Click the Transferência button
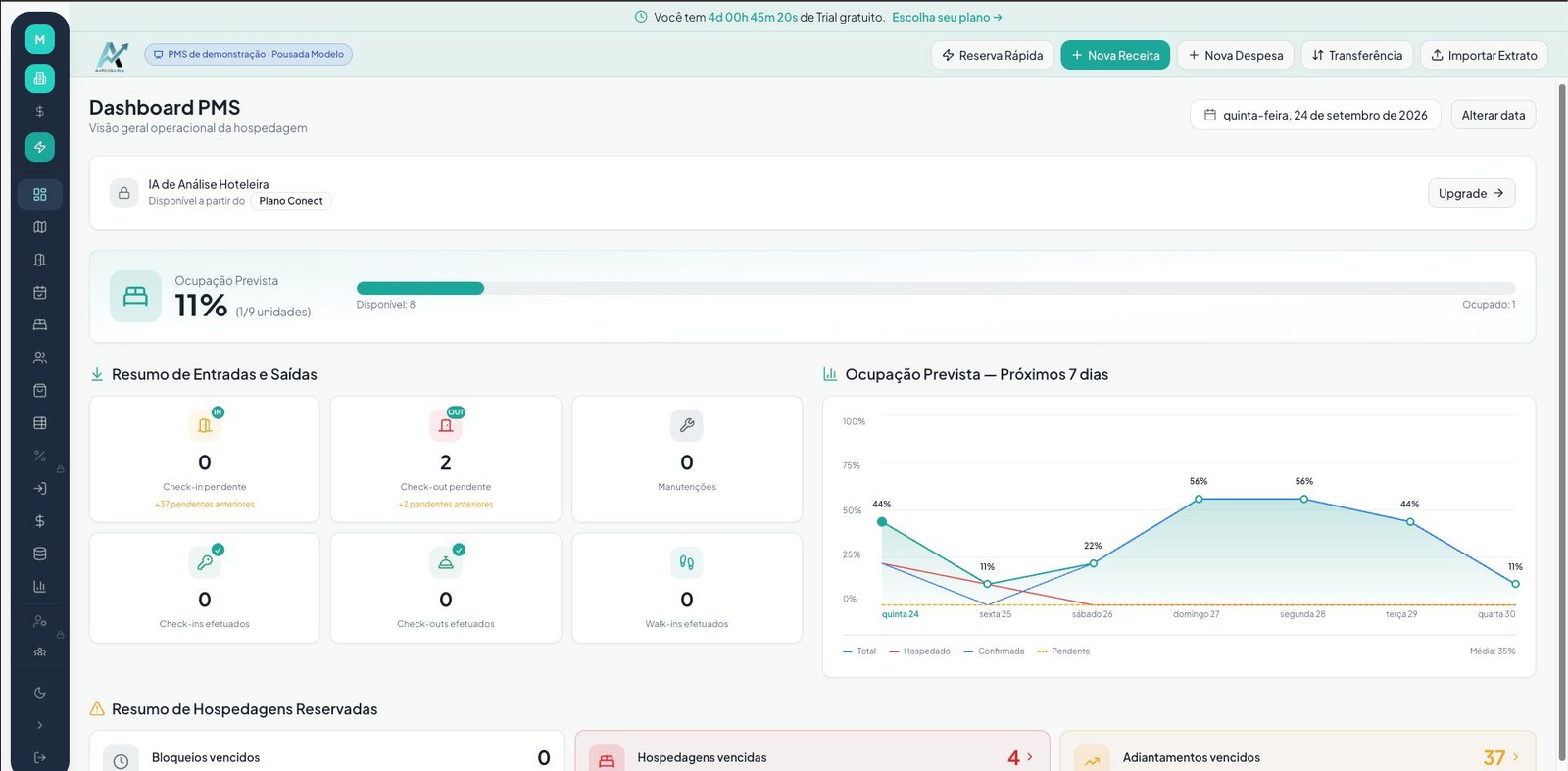The height and width of the screenshot is (771, 1568). pyautogui.click(x=1357, y=55)
